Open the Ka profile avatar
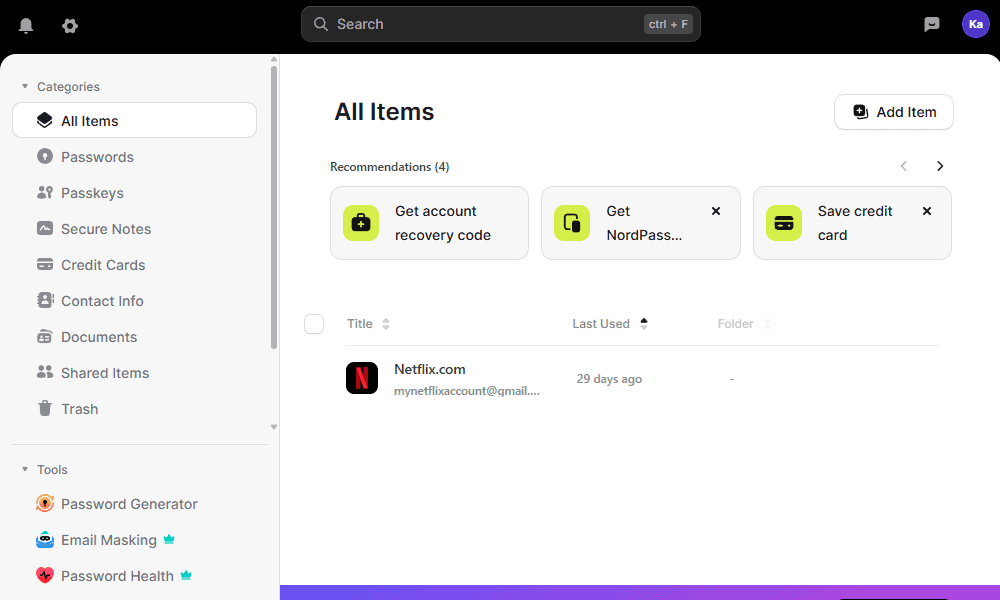The image size is (1000, 600). [x=975, y=24]
